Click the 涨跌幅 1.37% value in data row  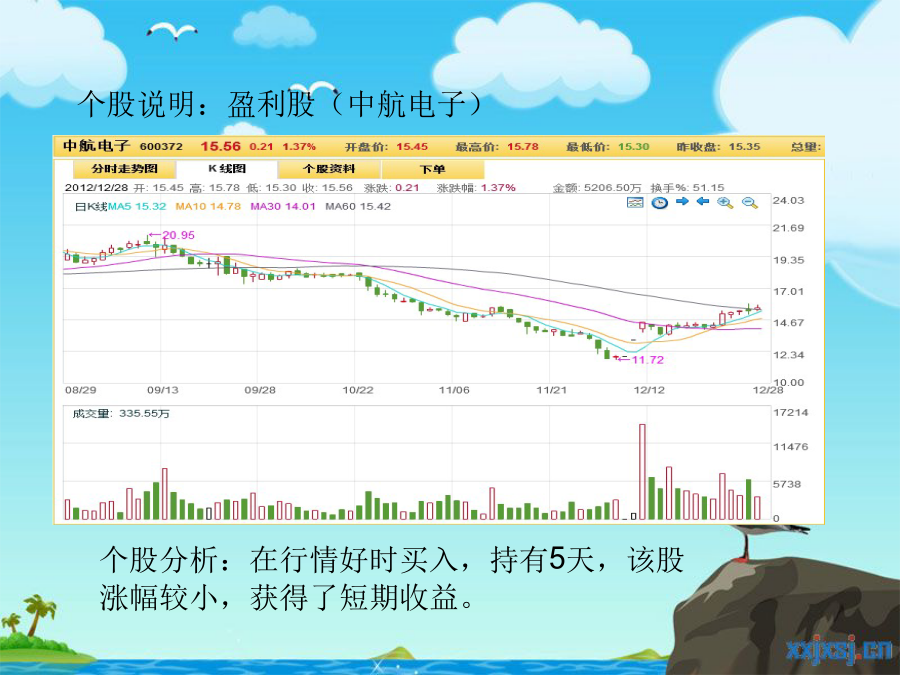click(x=498, y=188)
